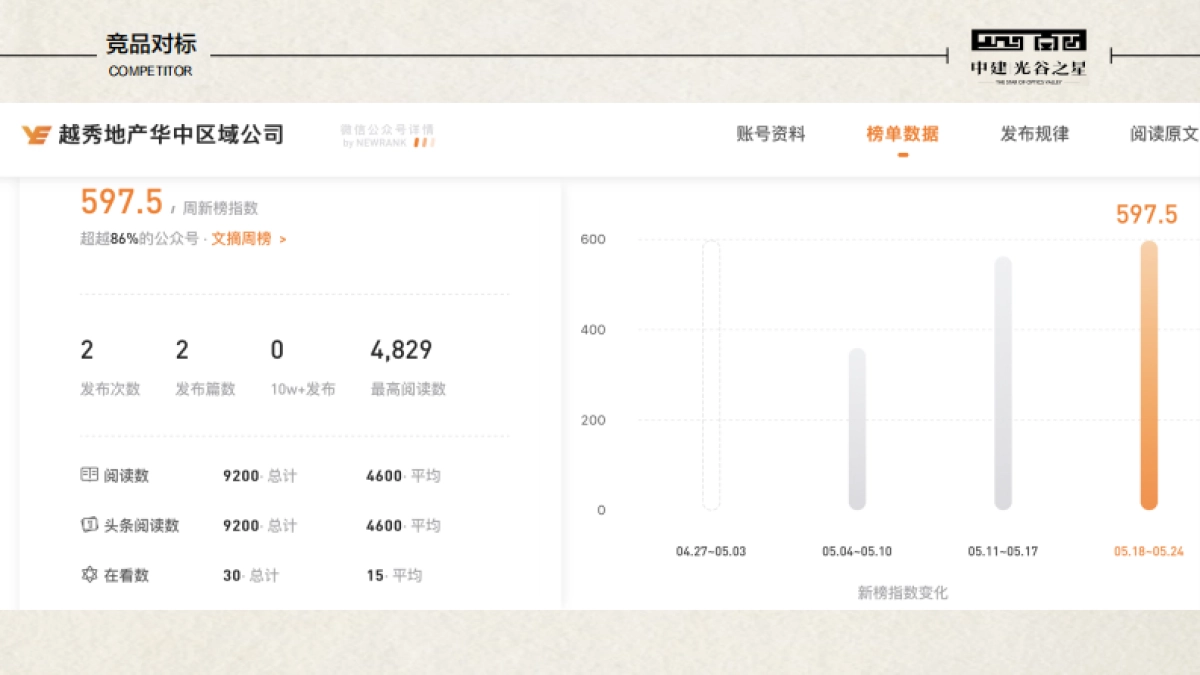Image resolution: width=1200 pixels, height=675 pixels.
Task: Open the 账号资料 tab
Action: [x=770, y=134]
